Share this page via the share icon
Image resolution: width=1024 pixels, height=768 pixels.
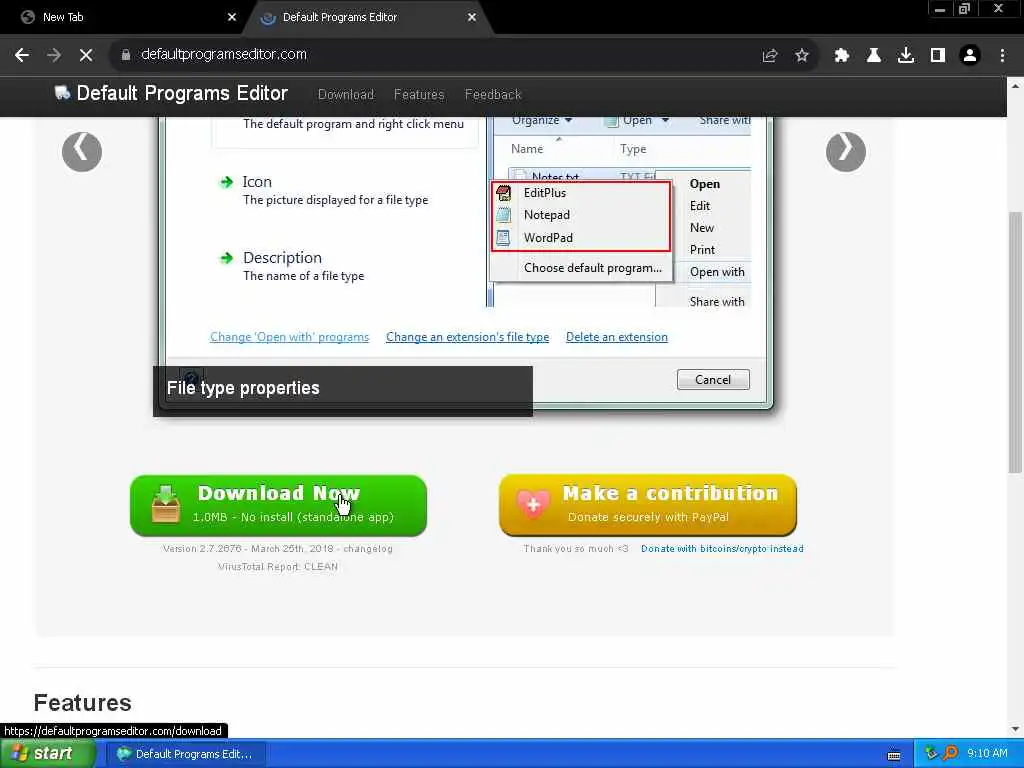click(770, 56)
